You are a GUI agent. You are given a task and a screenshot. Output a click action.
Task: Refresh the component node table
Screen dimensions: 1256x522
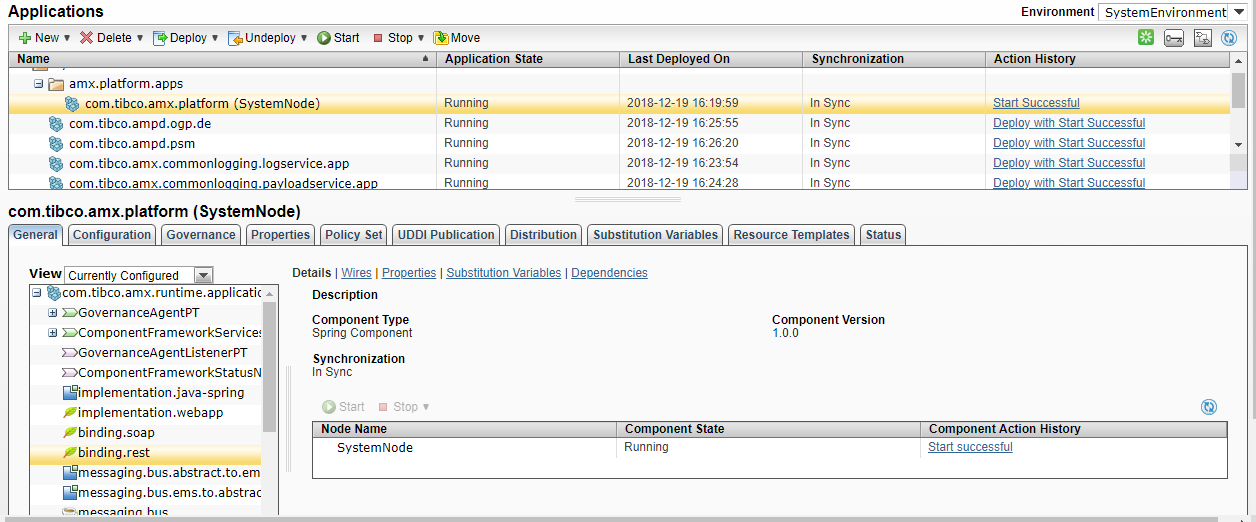(1209, 407)
